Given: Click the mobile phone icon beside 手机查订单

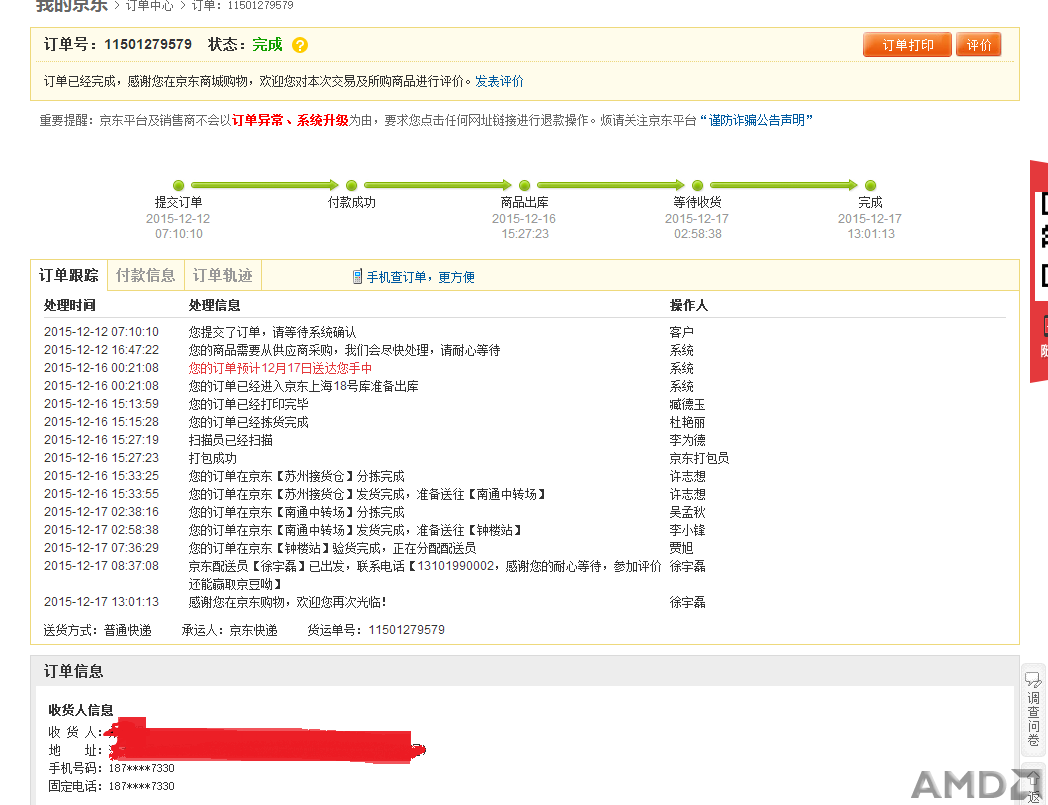Looking at the screenshot, I should pyautogui.click(x=358, y=277).
